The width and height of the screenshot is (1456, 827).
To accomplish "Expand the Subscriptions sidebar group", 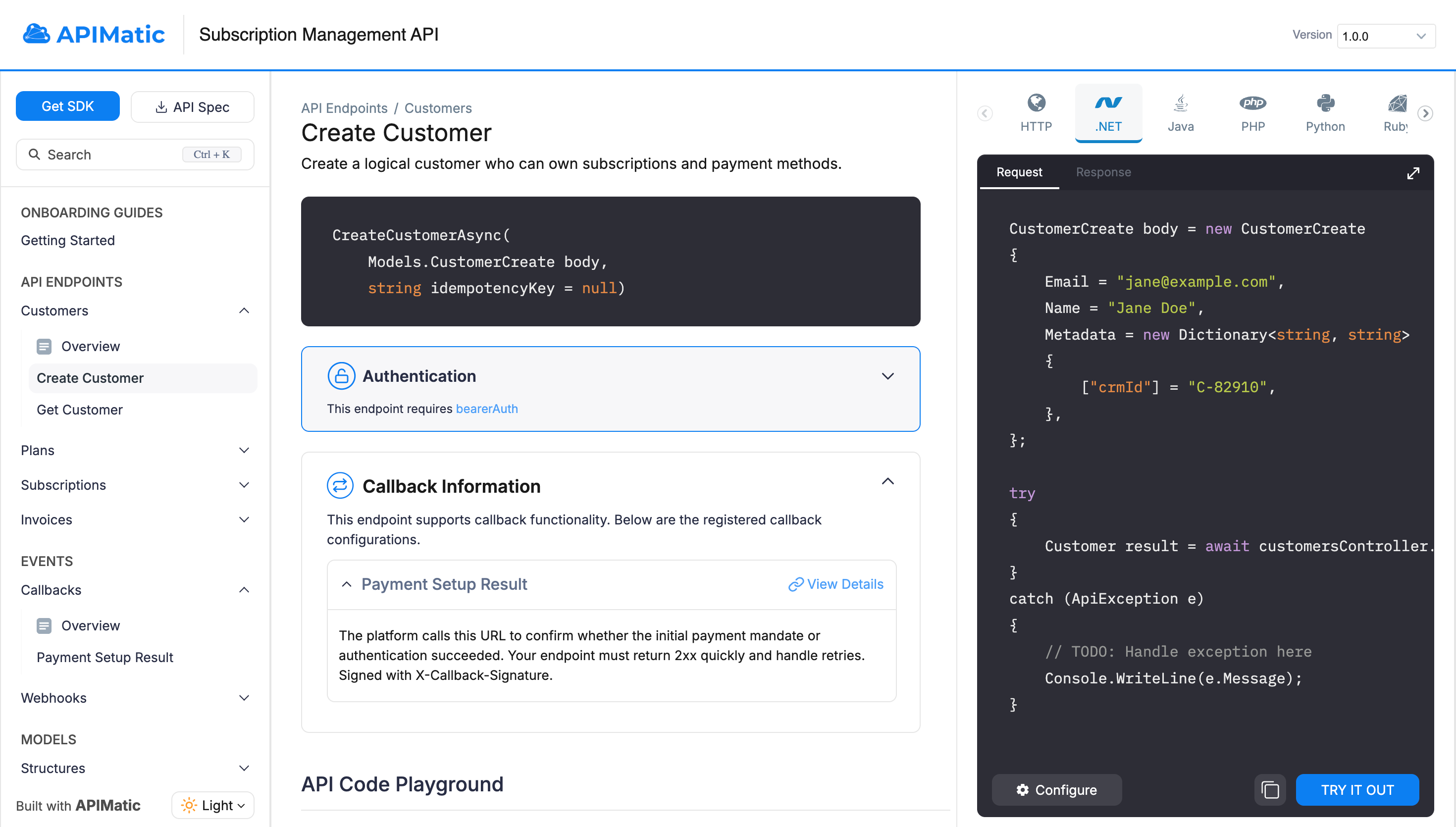I will click(244, 485).
